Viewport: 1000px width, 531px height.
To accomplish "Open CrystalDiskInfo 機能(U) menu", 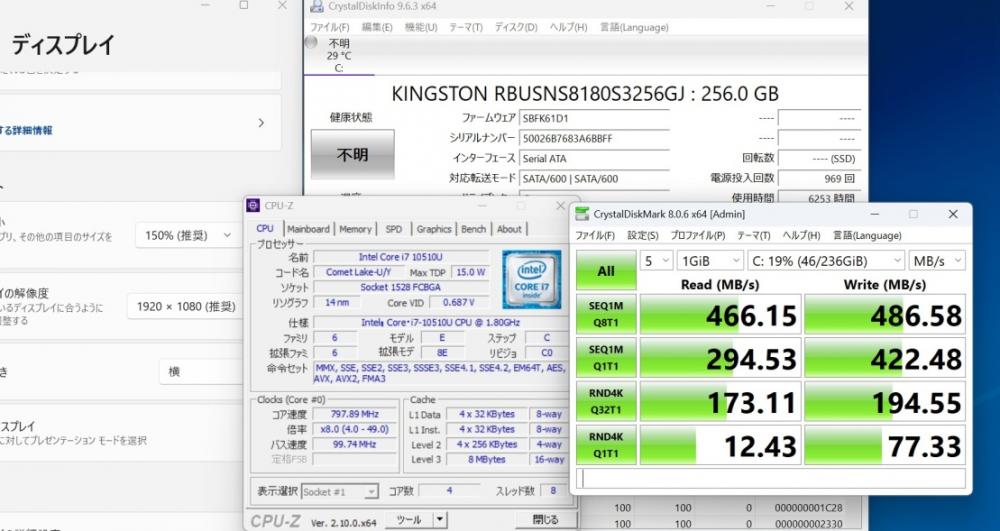I will tap(421, 27).
